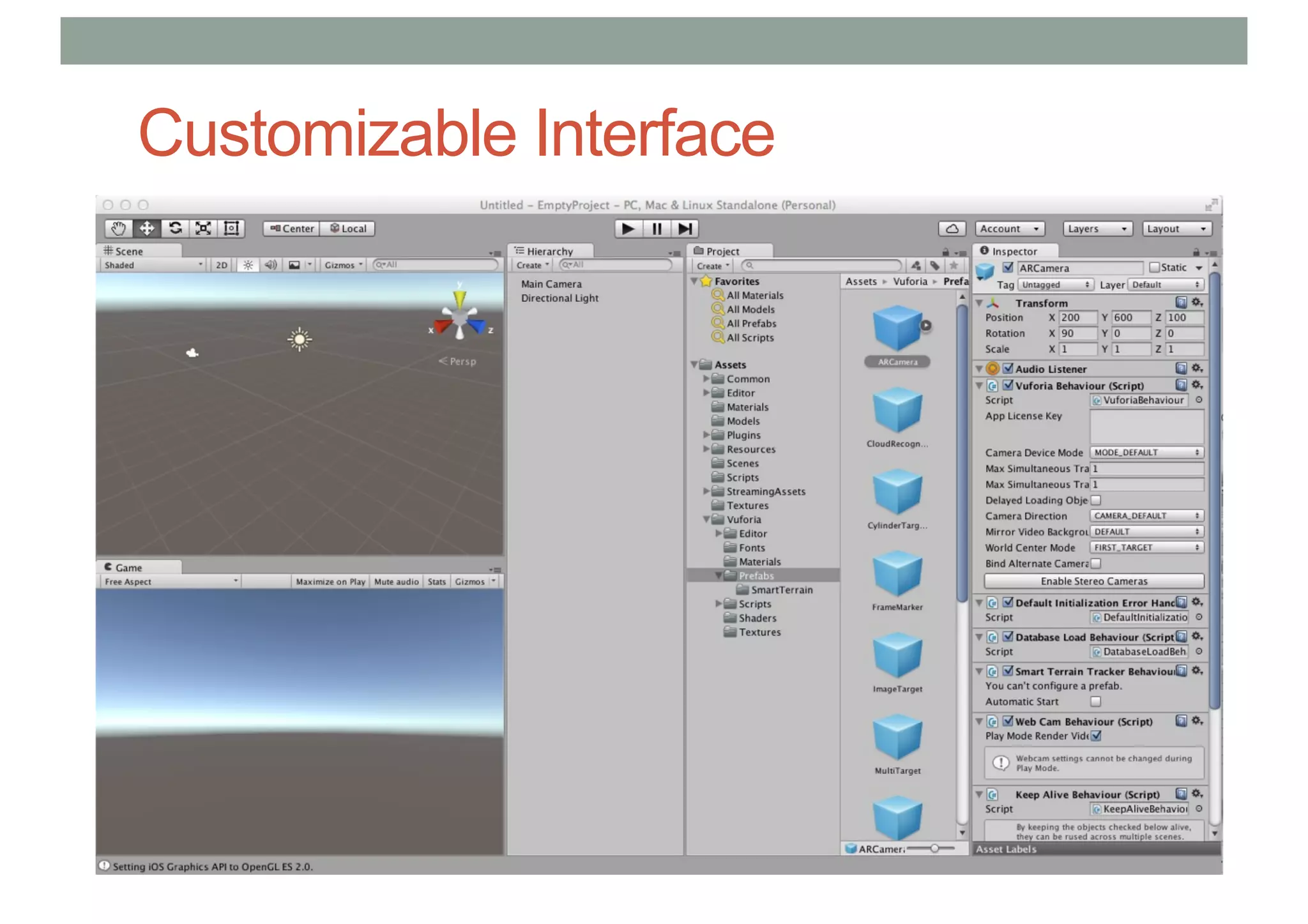Select the Hierarchy tab
The width and height of the screenshot is (1308, 924).
click(x=551, y=251)
